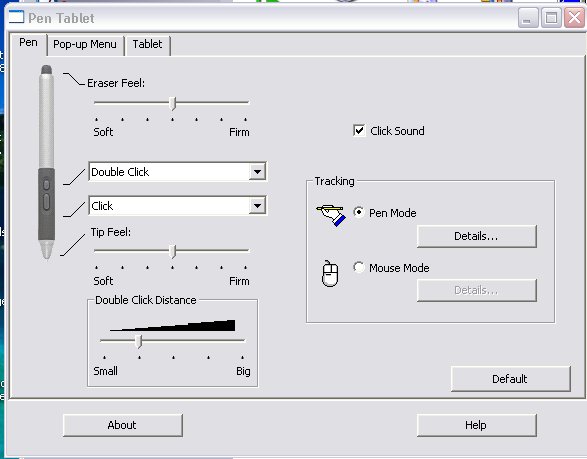Click the Small label under distance slider
Viewport: 587px width, 459px height.
click(106, 371)
